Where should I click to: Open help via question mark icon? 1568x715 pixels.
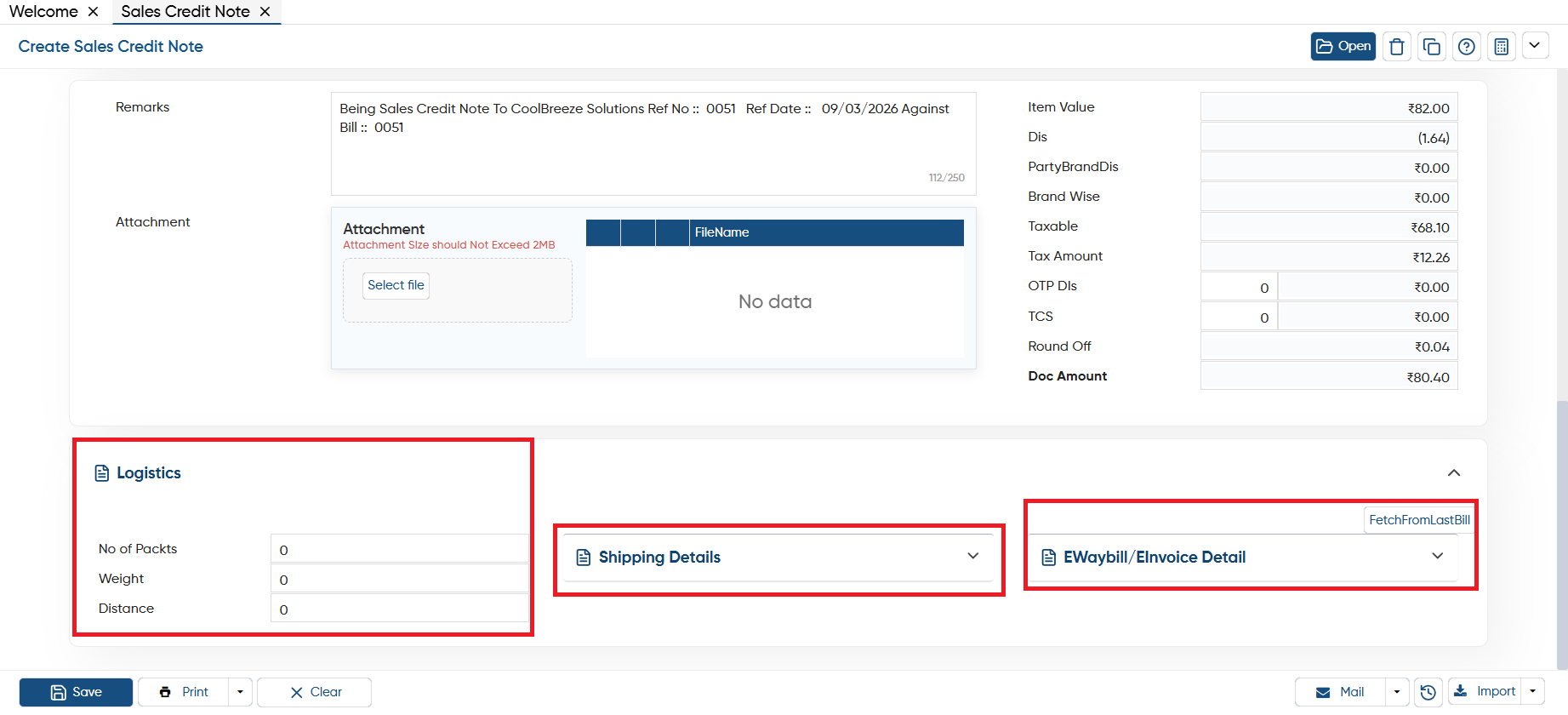point(1467,46)
